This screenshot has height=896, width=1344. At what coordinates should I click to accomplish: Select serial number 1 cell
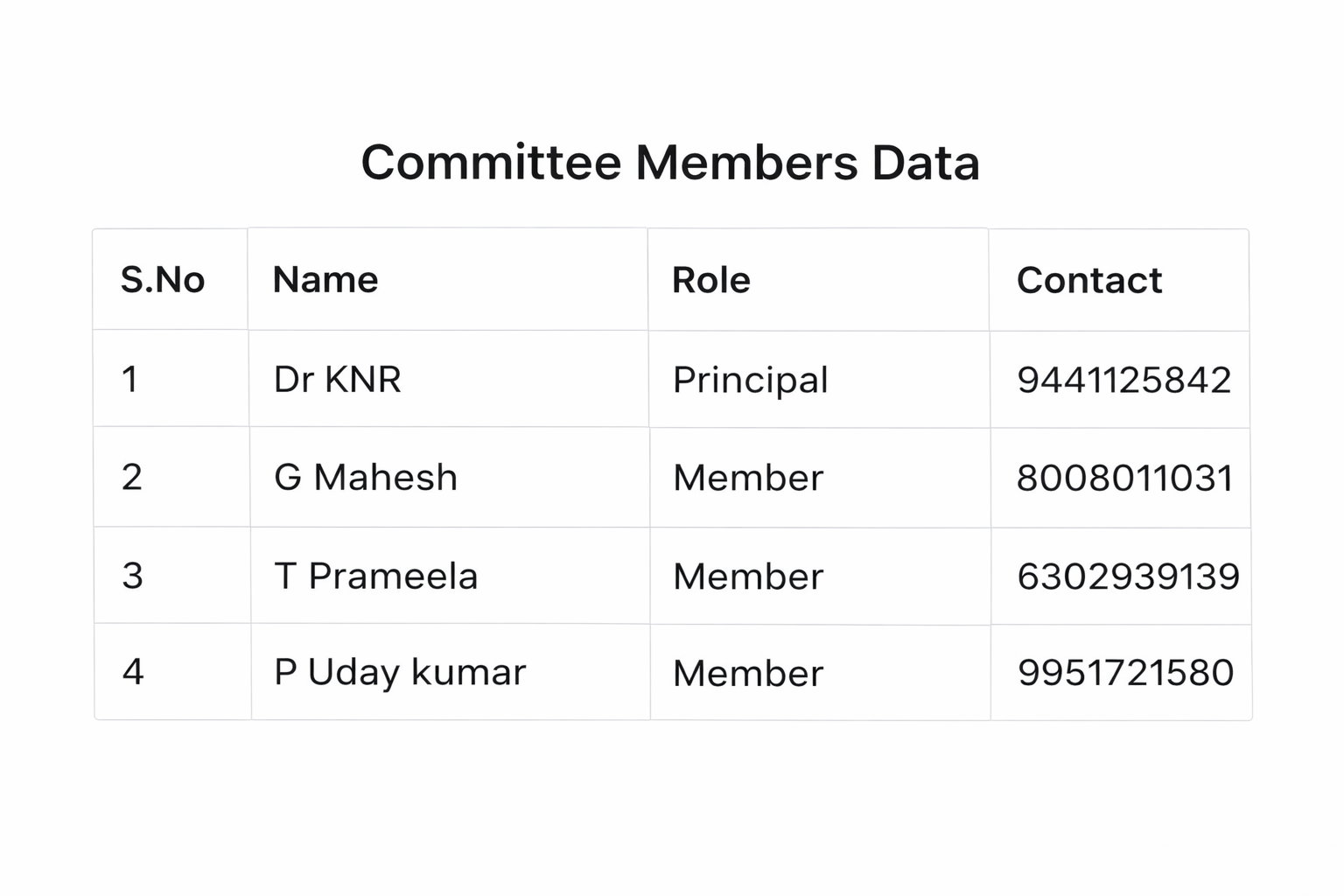click(x=129, y=380)
